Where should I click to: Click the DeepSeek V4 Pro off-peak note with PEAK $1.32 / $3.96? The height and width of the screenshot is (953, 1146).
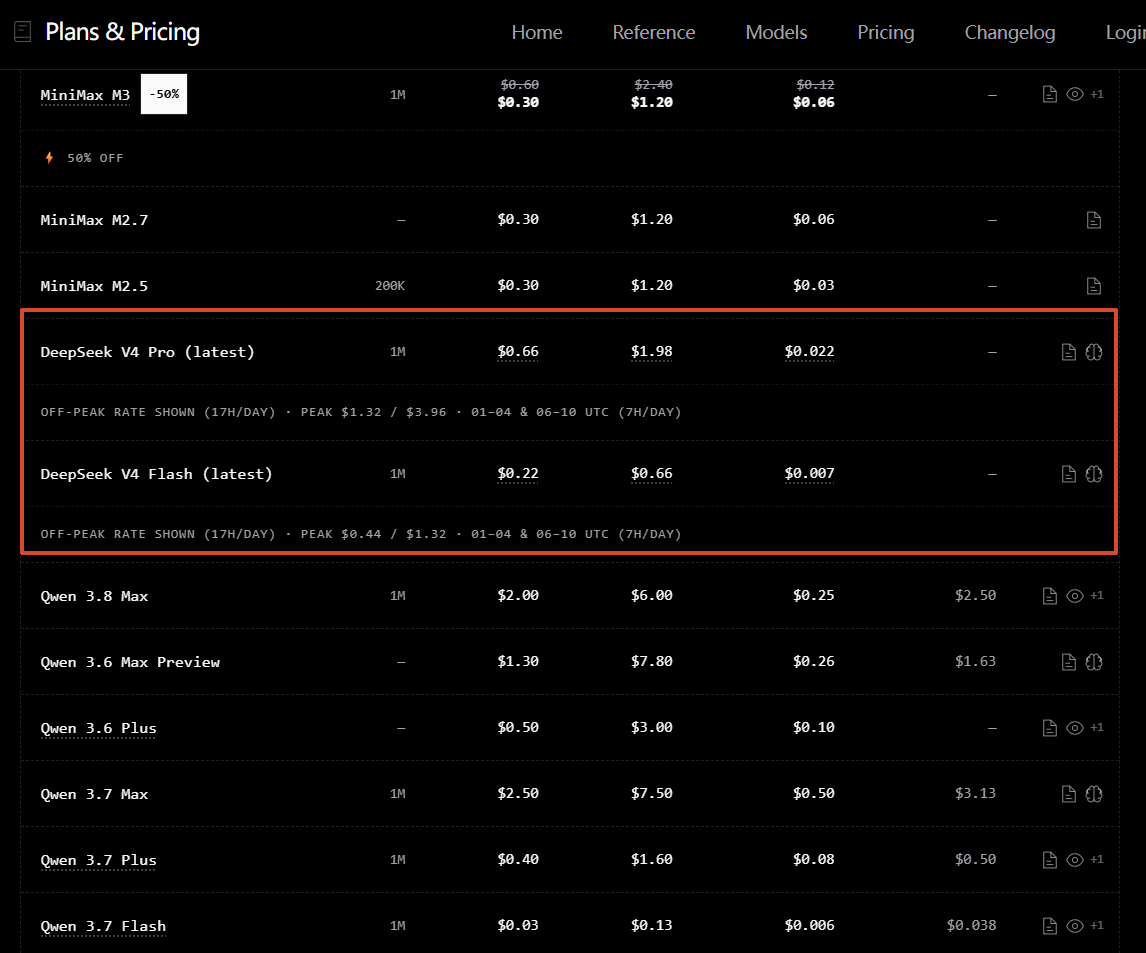[x=361, y=412]
